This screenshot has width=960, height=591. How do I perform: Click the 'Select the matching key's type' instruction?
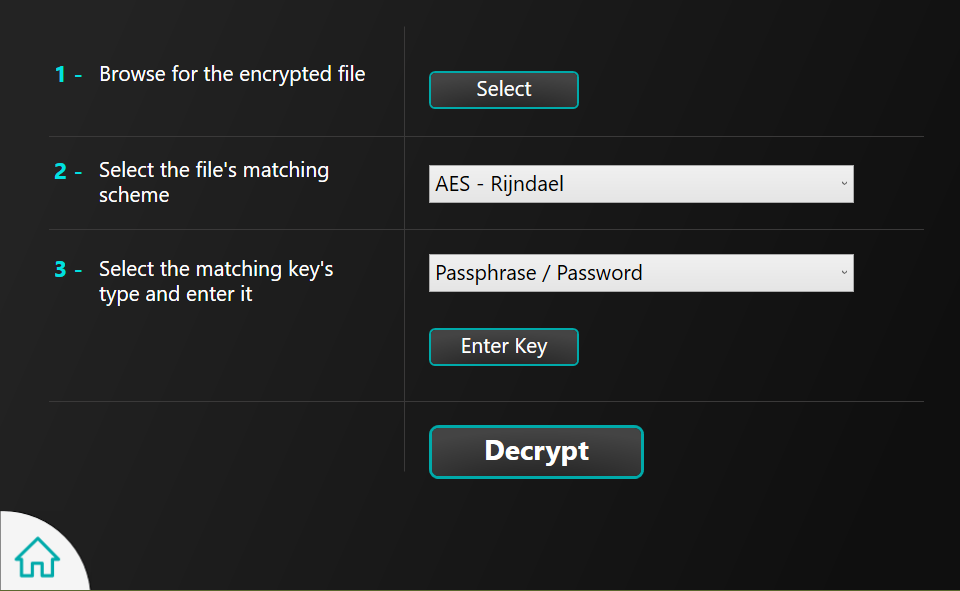coord(216,281)
